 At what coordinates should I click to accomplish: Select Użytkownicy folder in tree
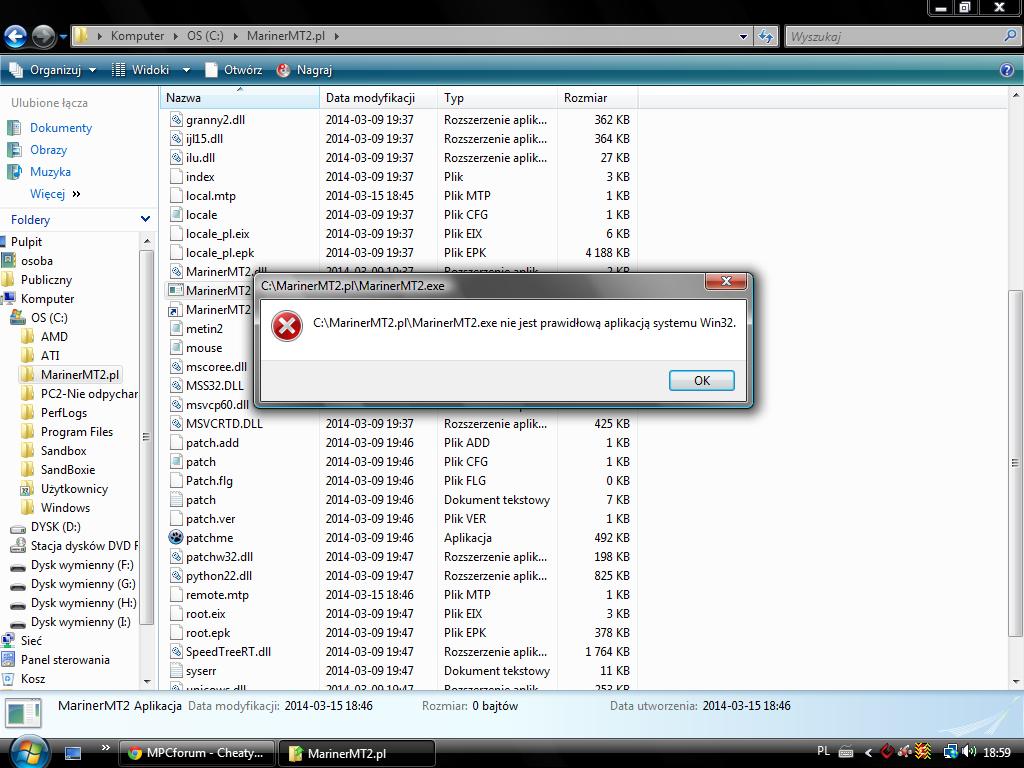point(74,488)
